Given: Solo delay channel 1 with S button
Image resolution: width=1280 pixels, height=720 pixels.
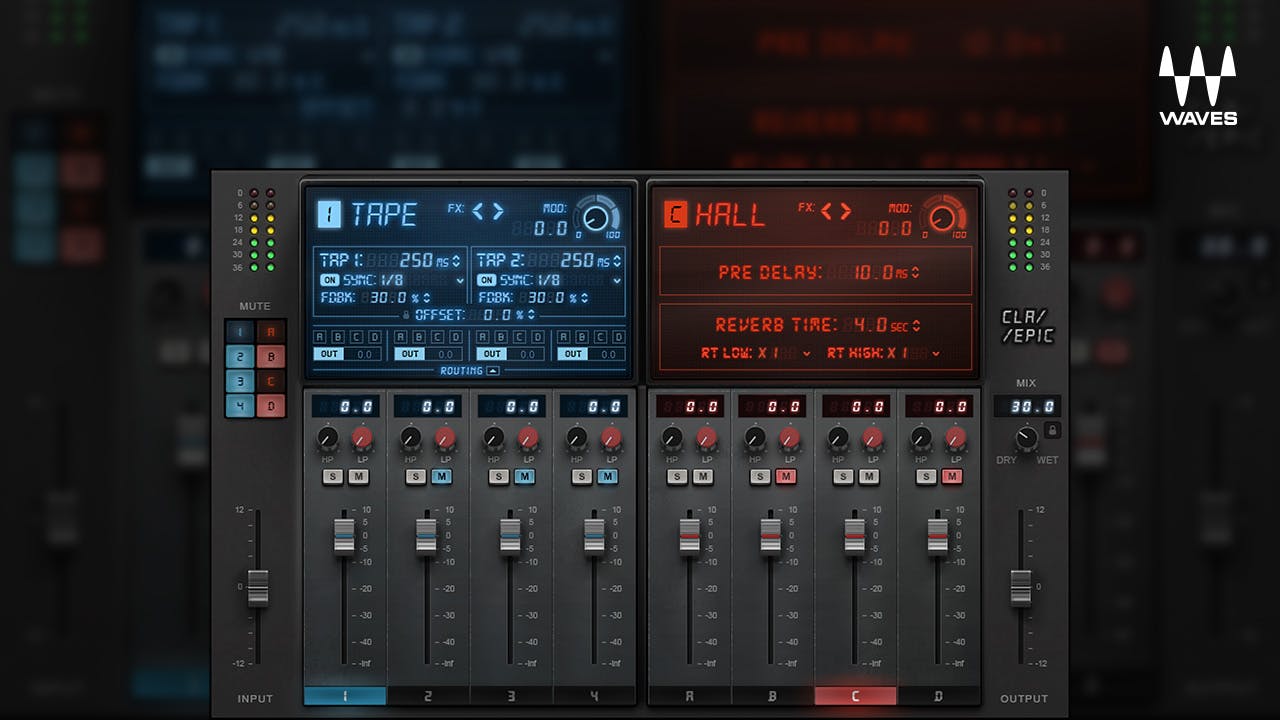Looking at the screenshot, I should click(x=333, y=477).
